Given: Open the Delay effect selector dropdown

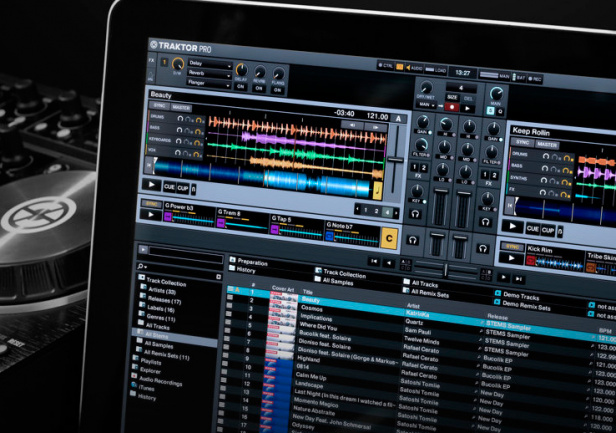Looking at the screenshot, I should 210,64.
